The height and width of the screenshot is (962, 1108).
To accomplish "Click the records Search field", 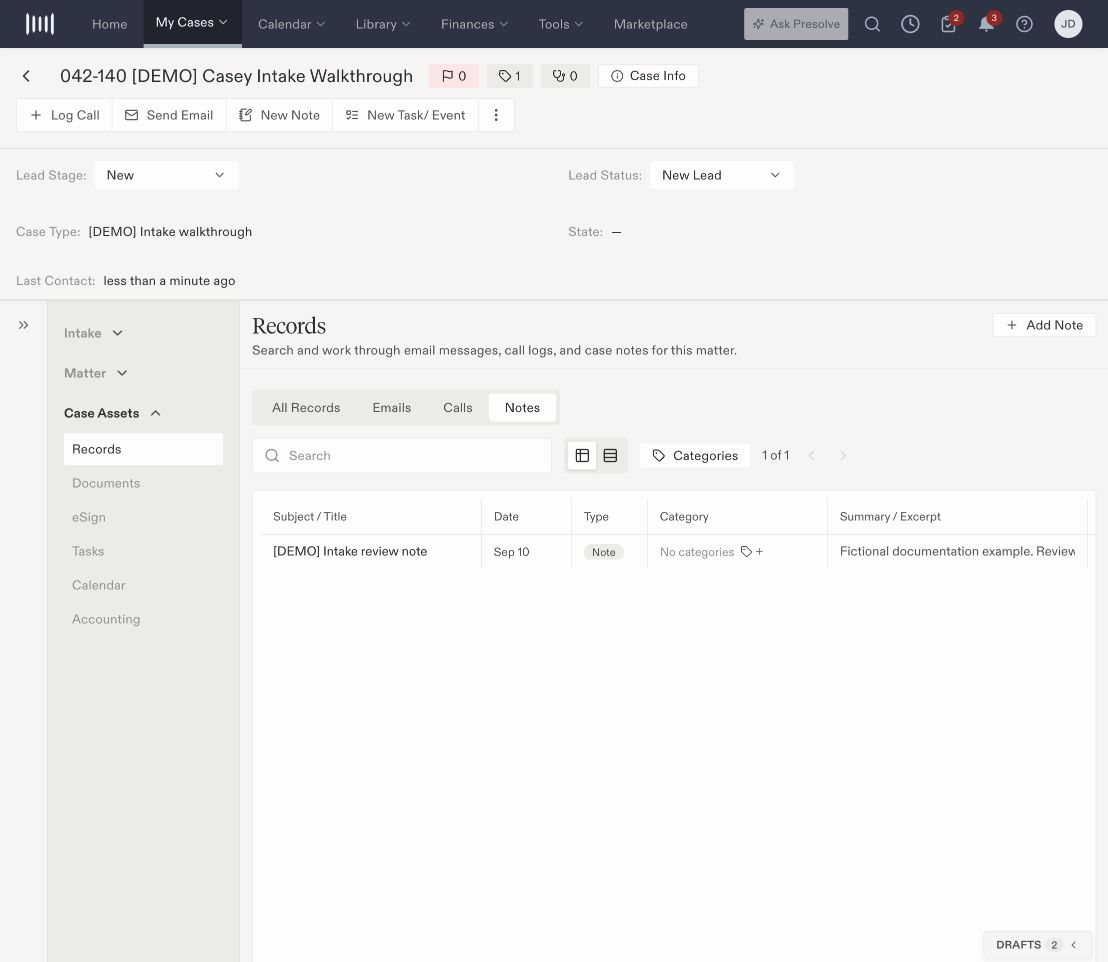I will [x=402, y=456].
